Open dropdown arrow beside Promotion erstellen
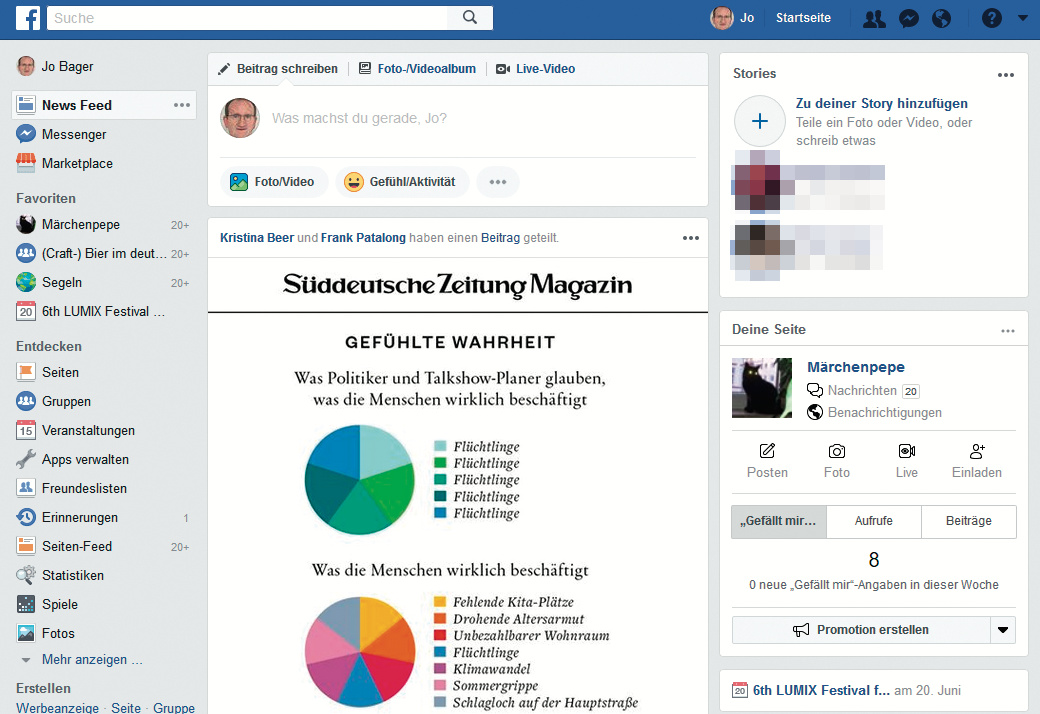The height and width of the screenshot is (714, 1040). 1003,630
